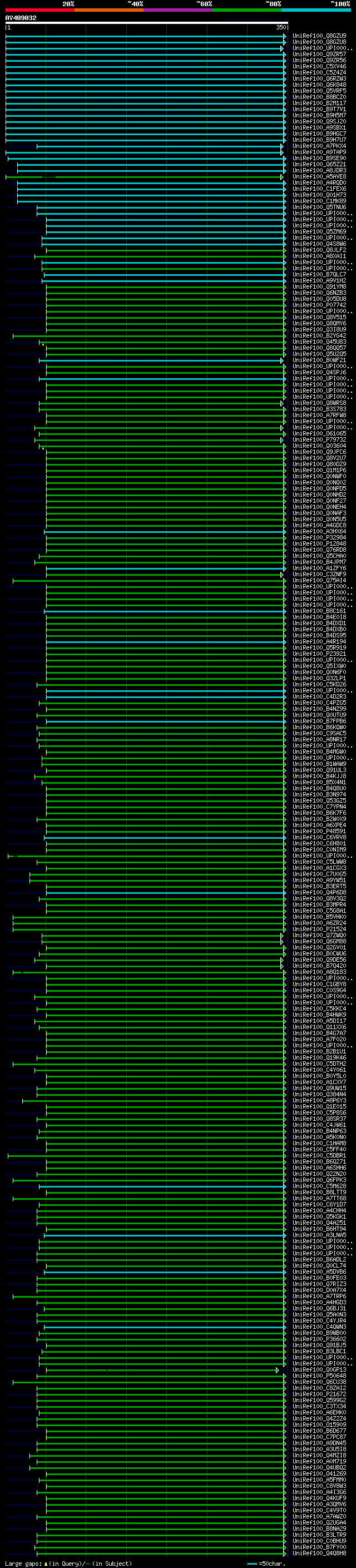Select hit UniRef100_B0WF21
This screenshot has width=356, height=1568.
(x=319, y=360)
